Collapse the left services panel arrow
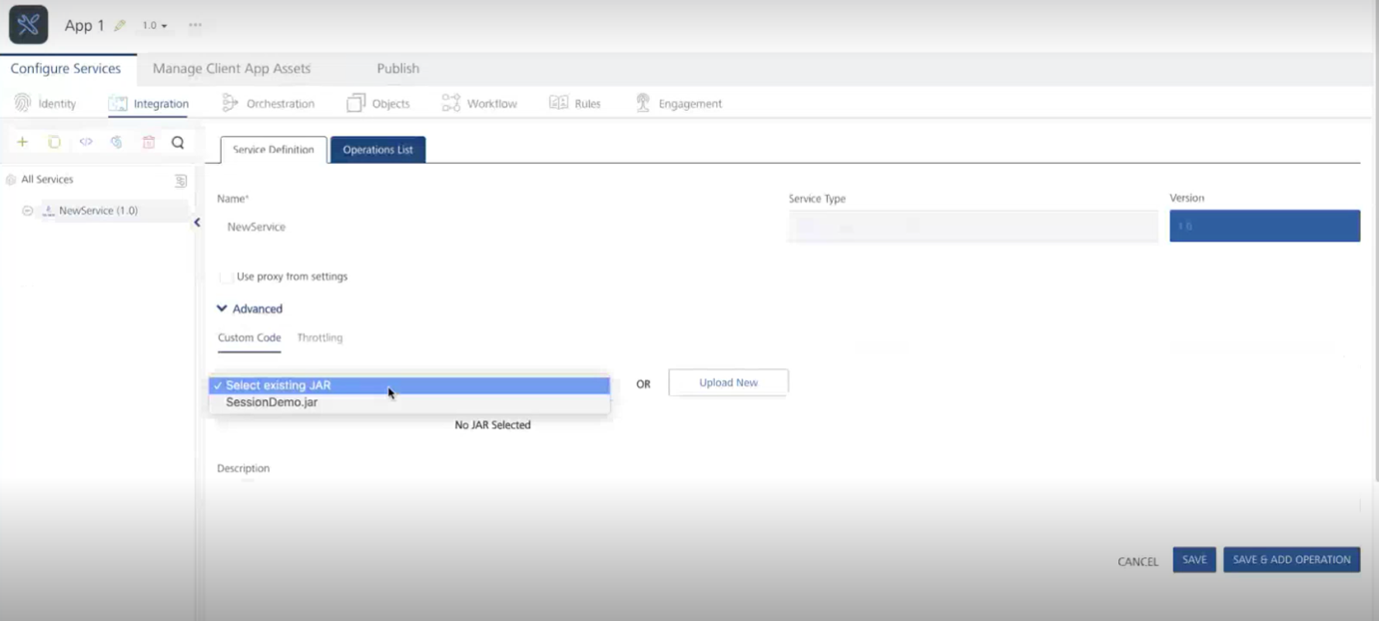Image resolution: width=1384 pixels, height=626 pixels. [197, 223]
